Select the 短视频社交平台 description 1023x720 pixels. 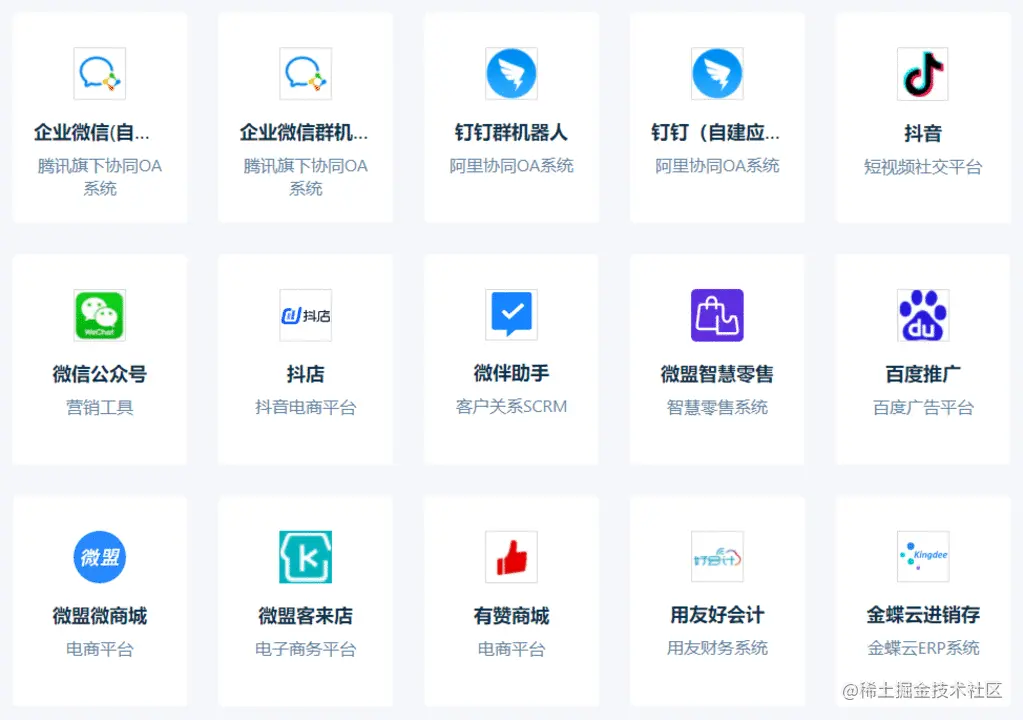[923, 167]
